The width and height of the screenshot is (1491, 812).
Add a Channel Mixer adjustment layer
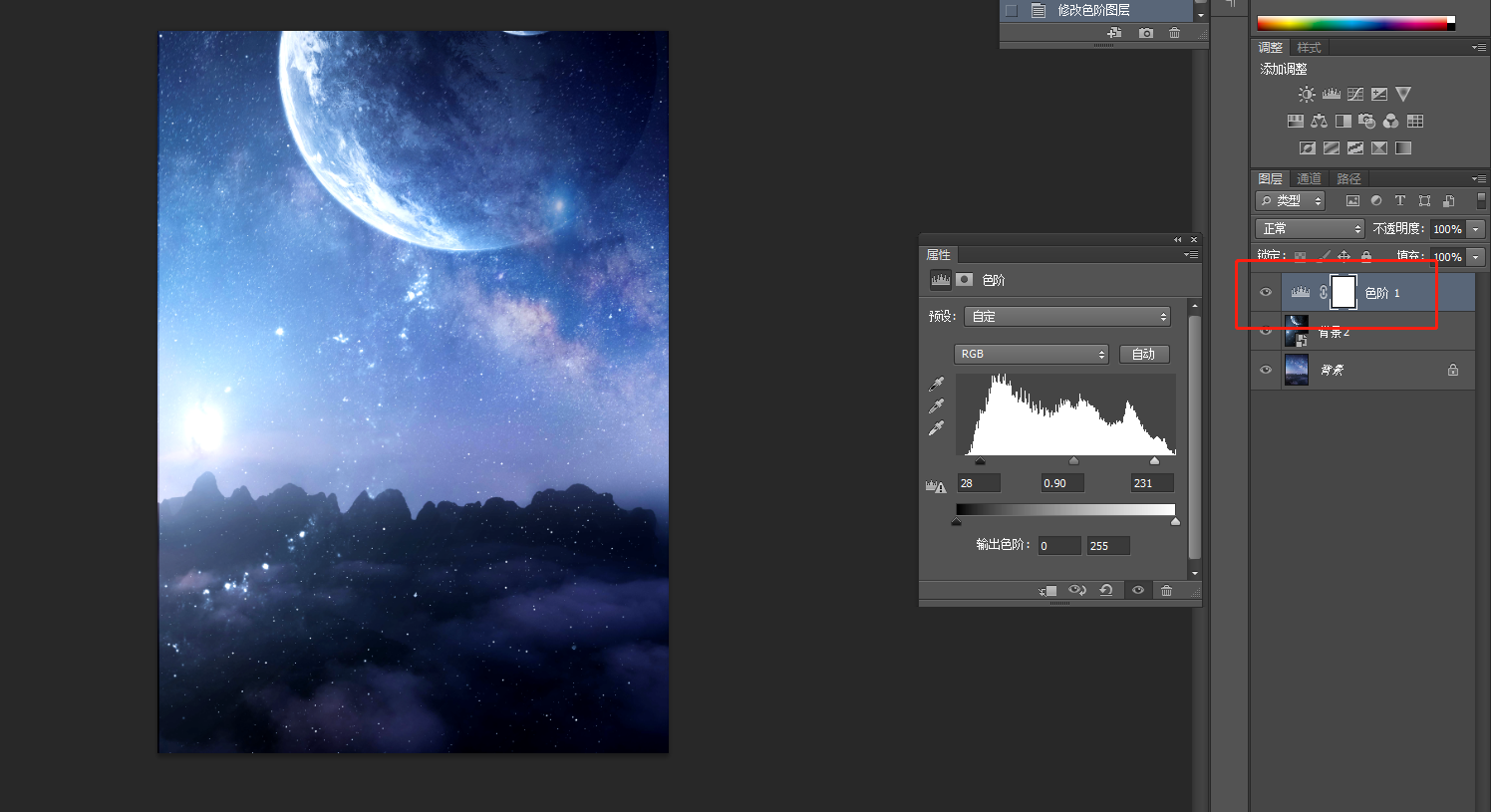pos(1390,121)
